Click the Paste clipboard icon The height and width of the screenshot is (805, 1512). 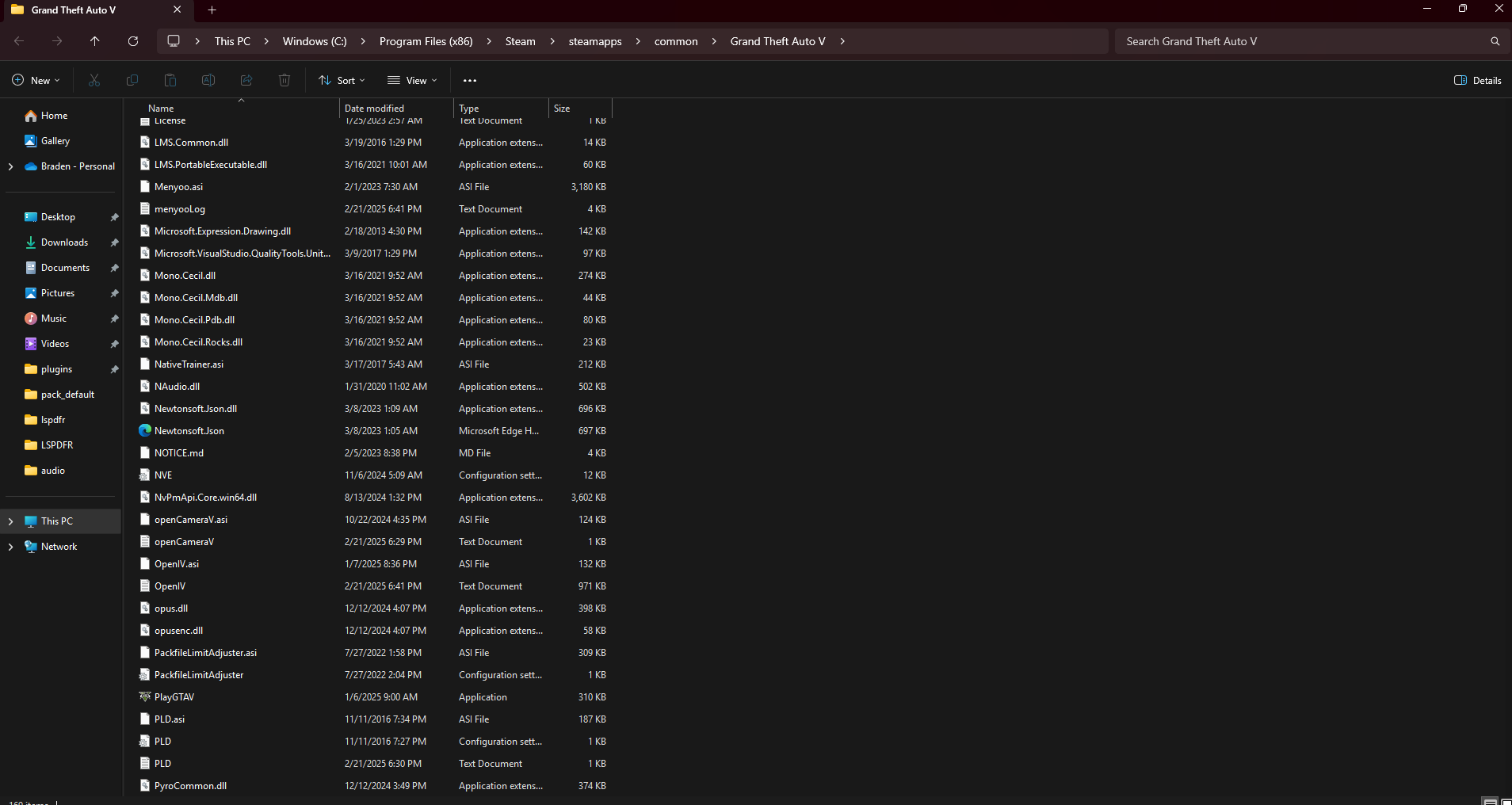[170, 80]
